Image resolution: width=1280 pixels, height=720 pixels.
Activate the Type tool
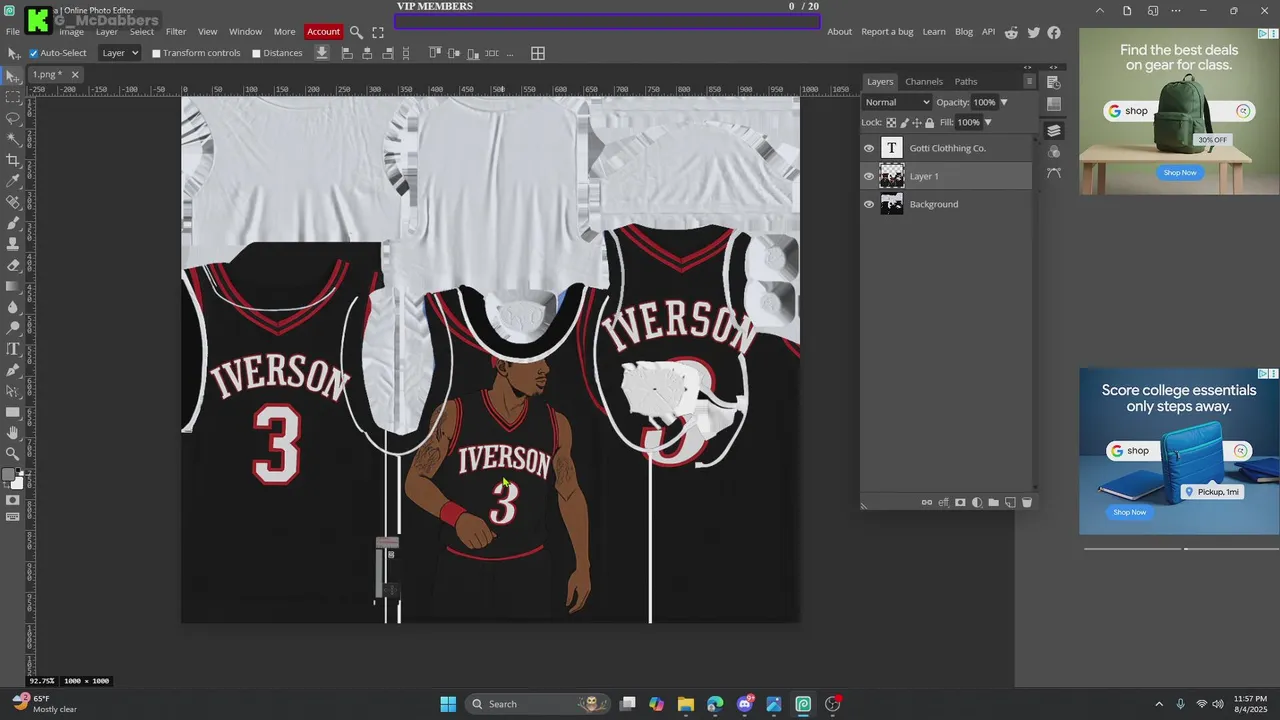[x=13, y=349]
